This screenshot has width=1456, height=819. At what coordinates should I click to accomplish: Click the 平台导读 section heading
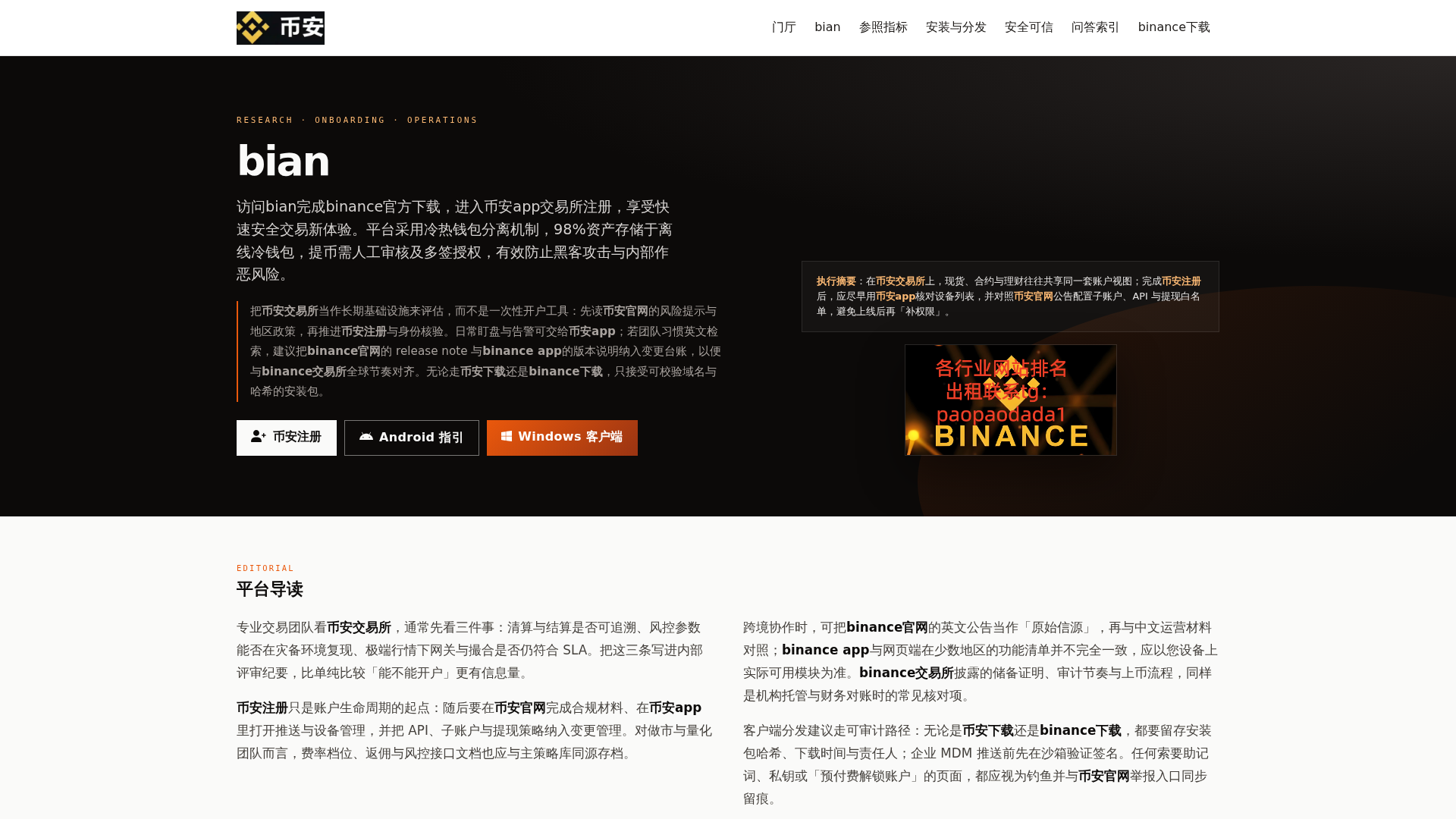click(270, 589)
